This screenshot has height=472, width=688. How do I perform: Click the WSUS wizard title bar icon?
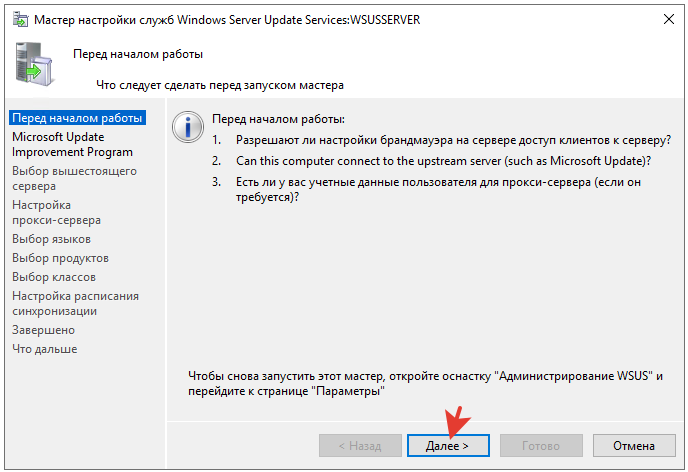(18, 19)
